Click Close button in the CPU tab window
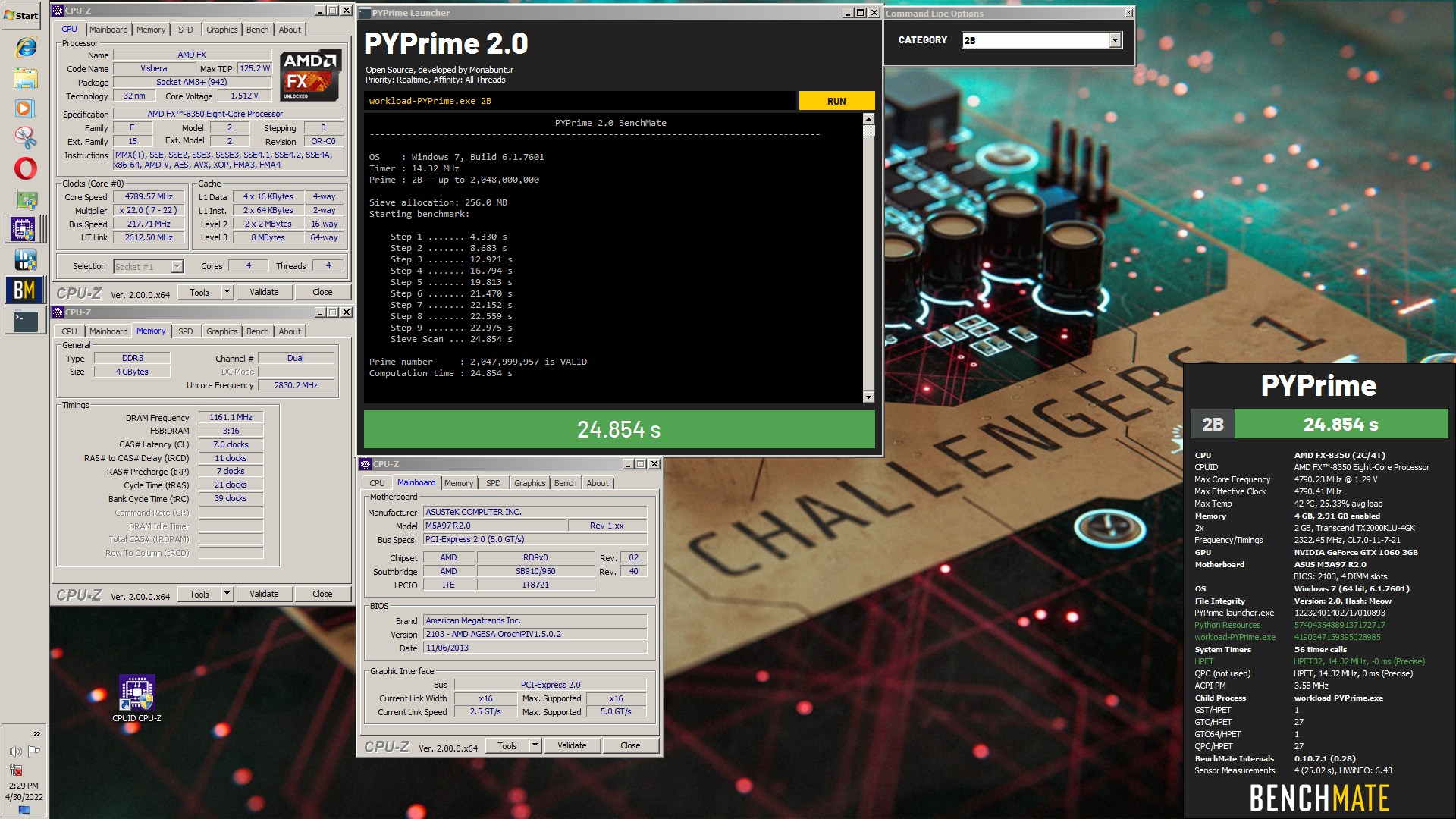 pos(322,292)
